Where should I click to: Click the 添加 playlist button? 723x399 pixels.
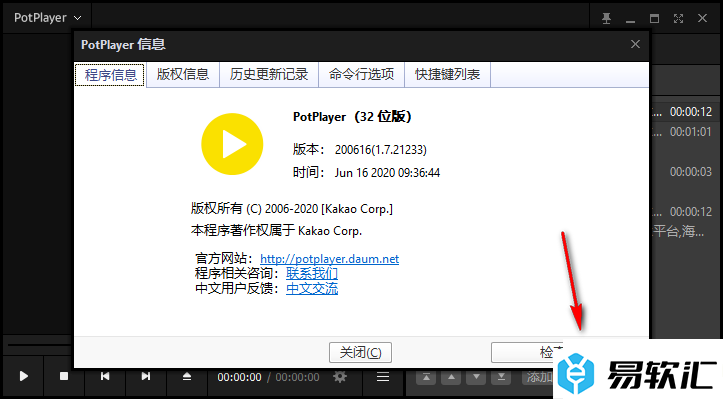coord(538,377)
